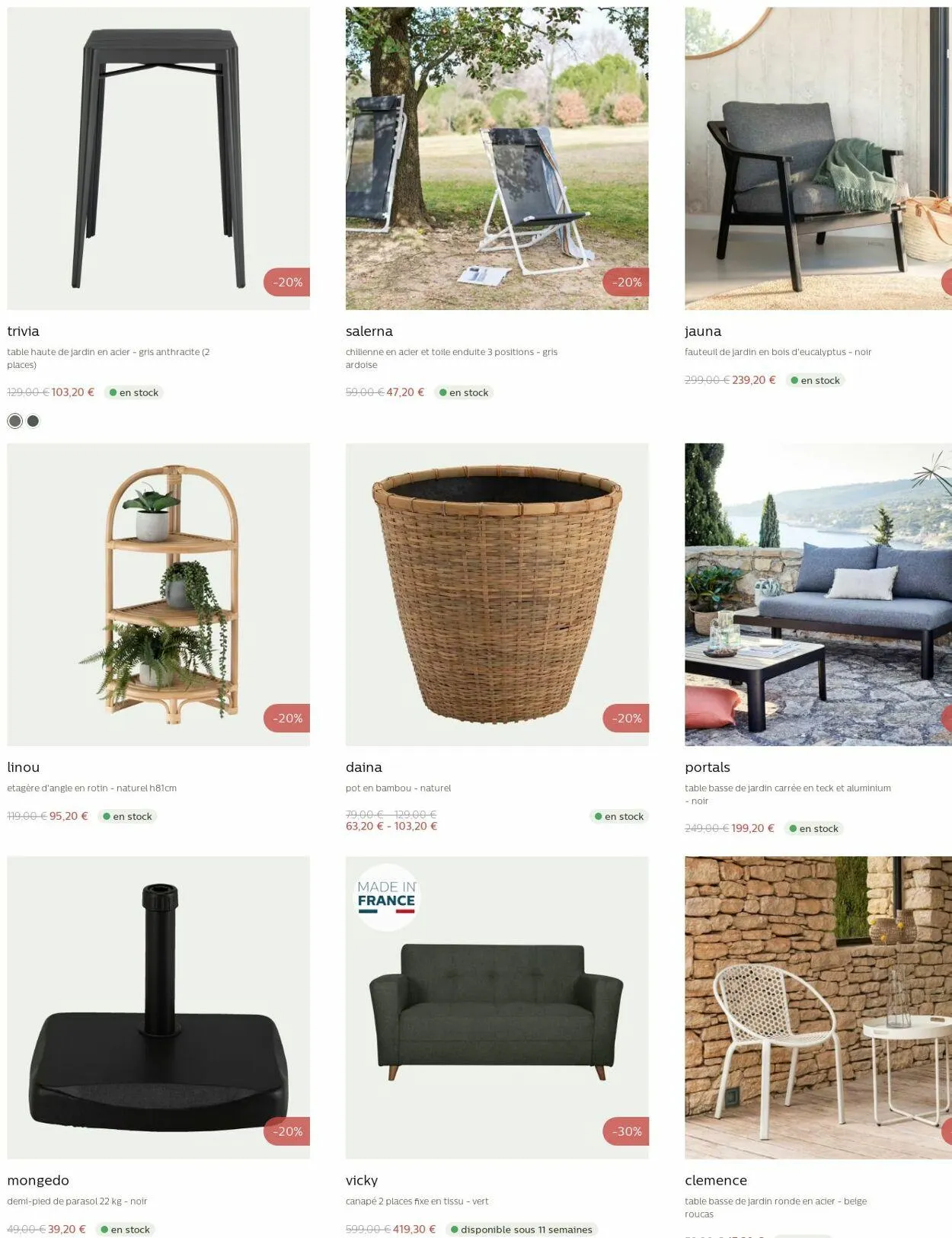
Task: Open the mongedo parasol base image
Action: 158,1007
